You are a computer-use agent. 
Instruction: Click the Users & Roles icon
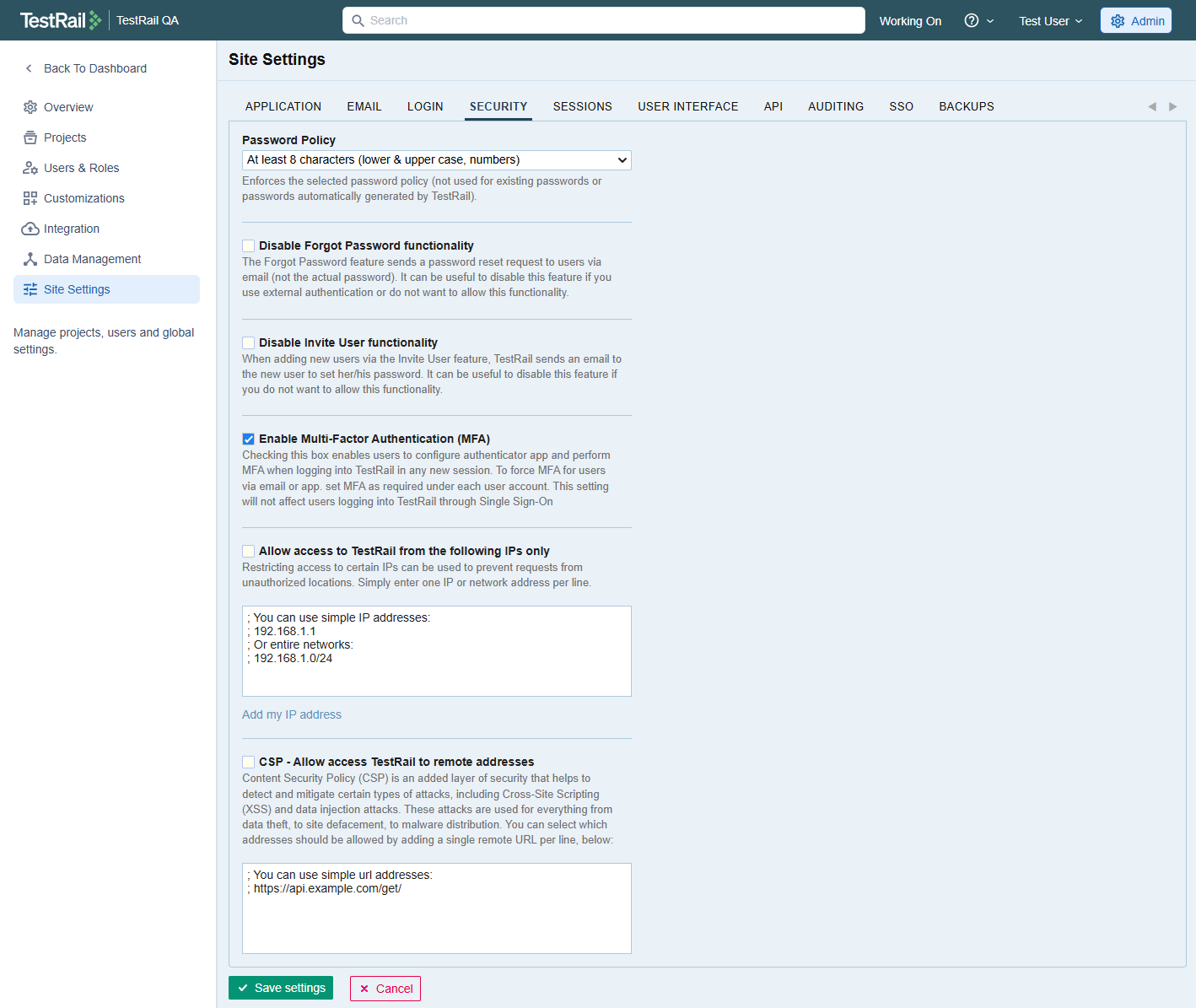click(30, 168)
